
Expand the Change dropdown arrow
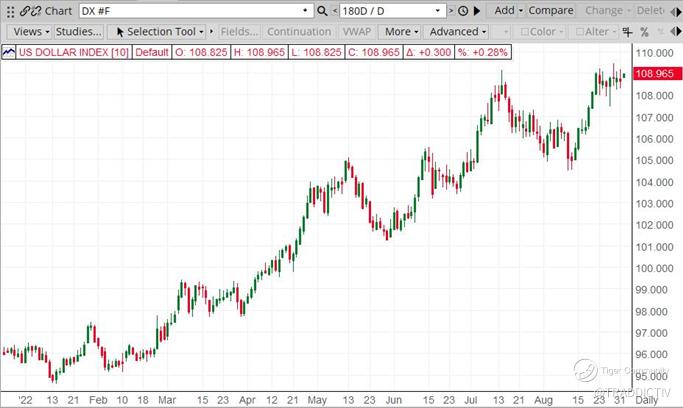pos(629,11)
